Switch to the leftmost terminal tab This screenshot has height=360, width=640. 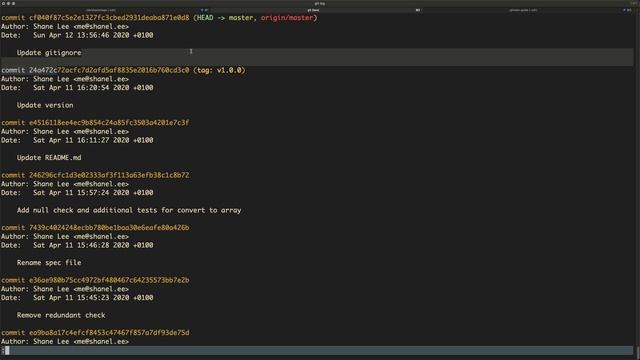[105, 10]
